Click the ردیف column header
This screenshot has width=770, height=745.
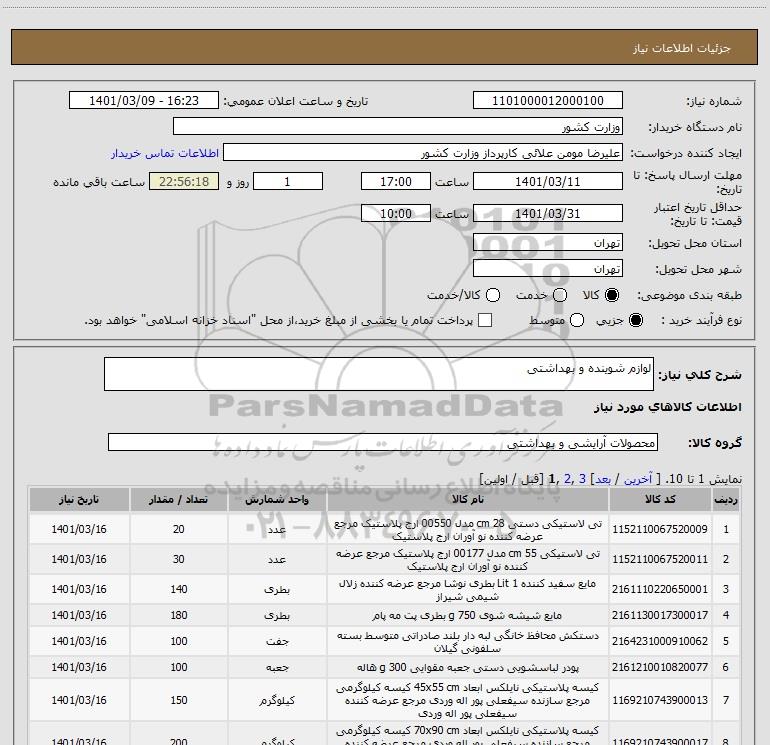(726, 499)
